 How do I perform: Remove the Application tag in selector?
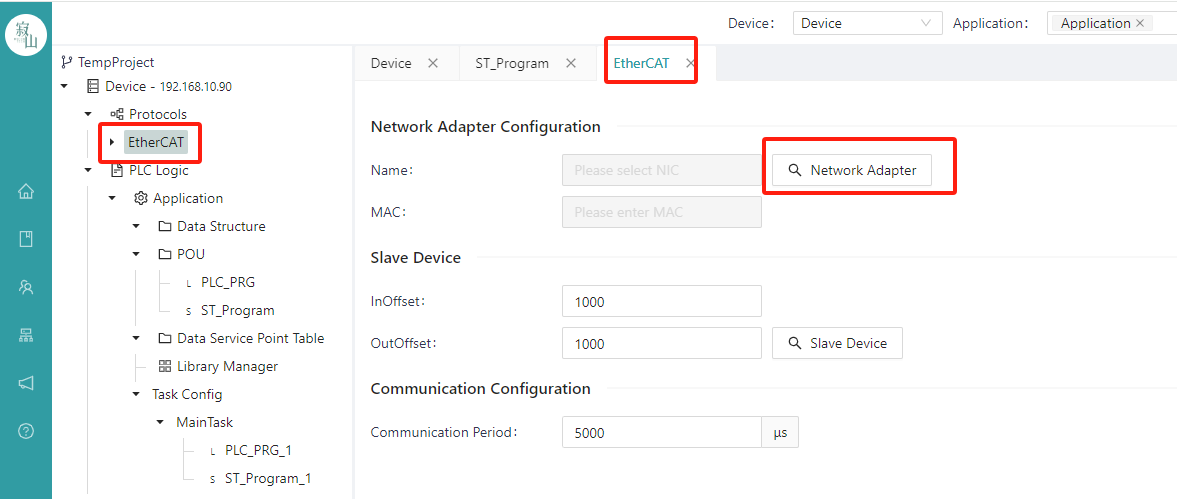[x=1139, y=23]
